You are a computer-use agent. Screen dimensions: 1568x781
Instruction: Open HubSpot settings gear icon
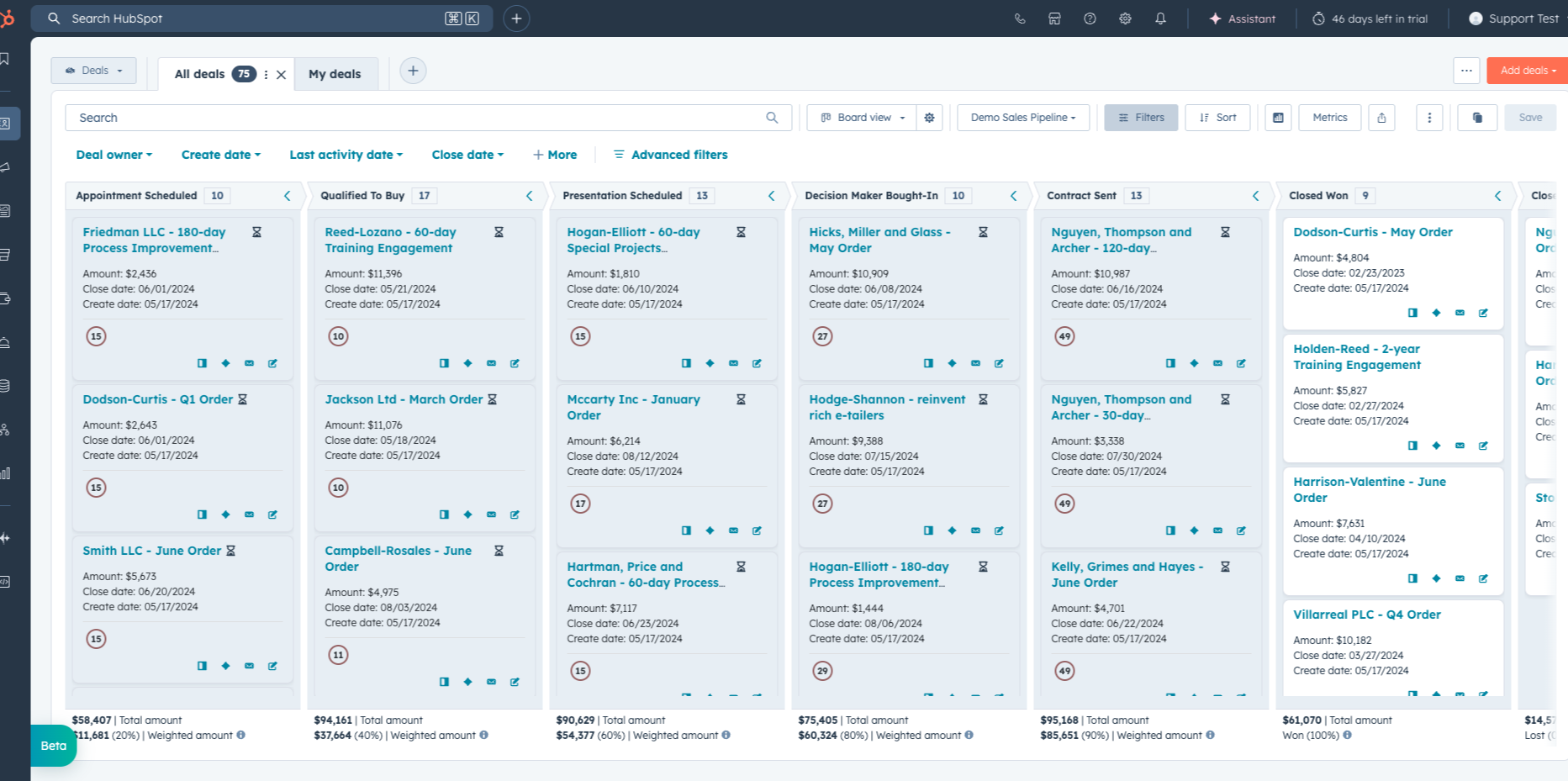1125,18
